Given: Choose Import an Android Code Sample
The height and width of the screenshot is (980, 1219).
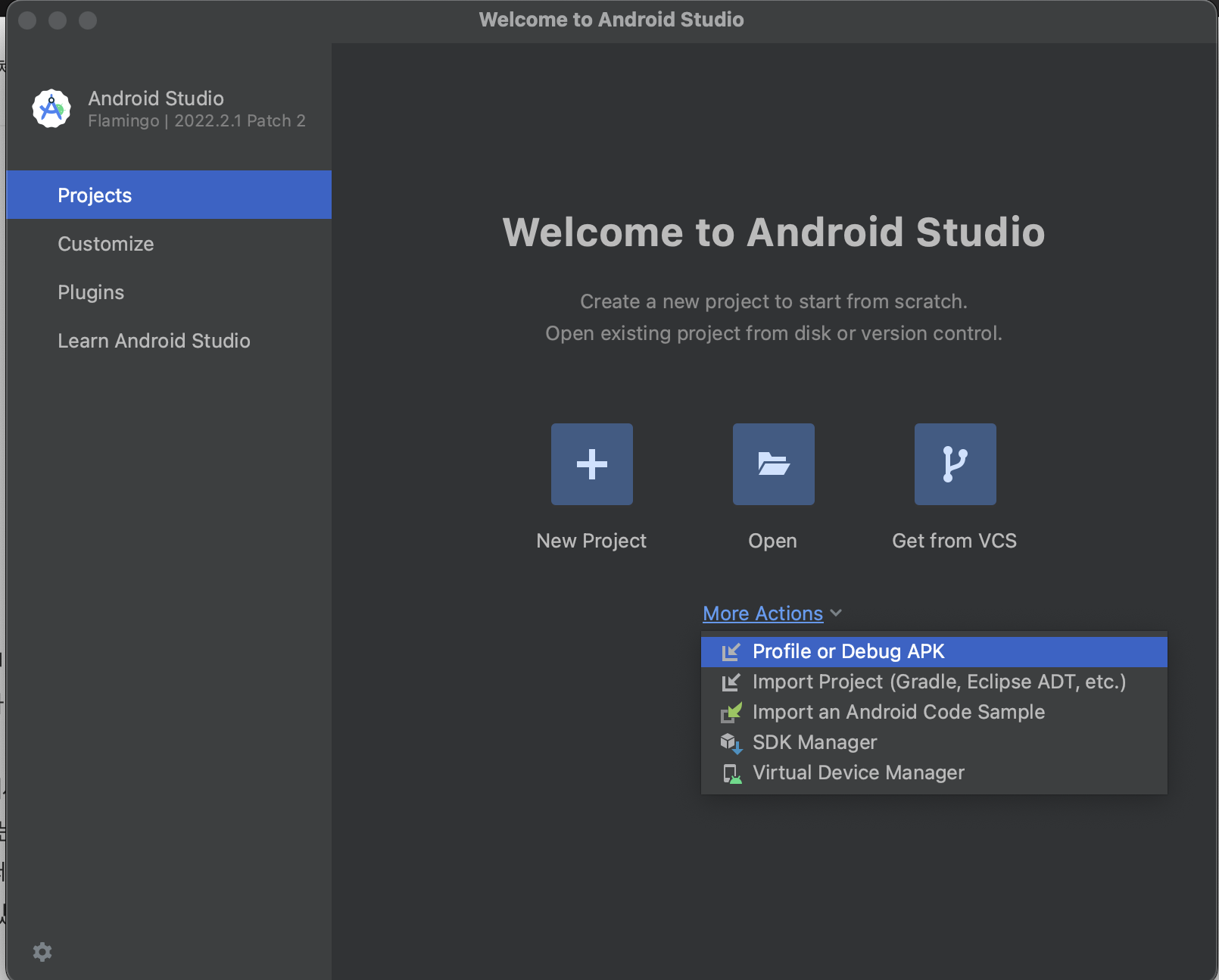Looking at the screenshot, I should (x=934, y=713).
